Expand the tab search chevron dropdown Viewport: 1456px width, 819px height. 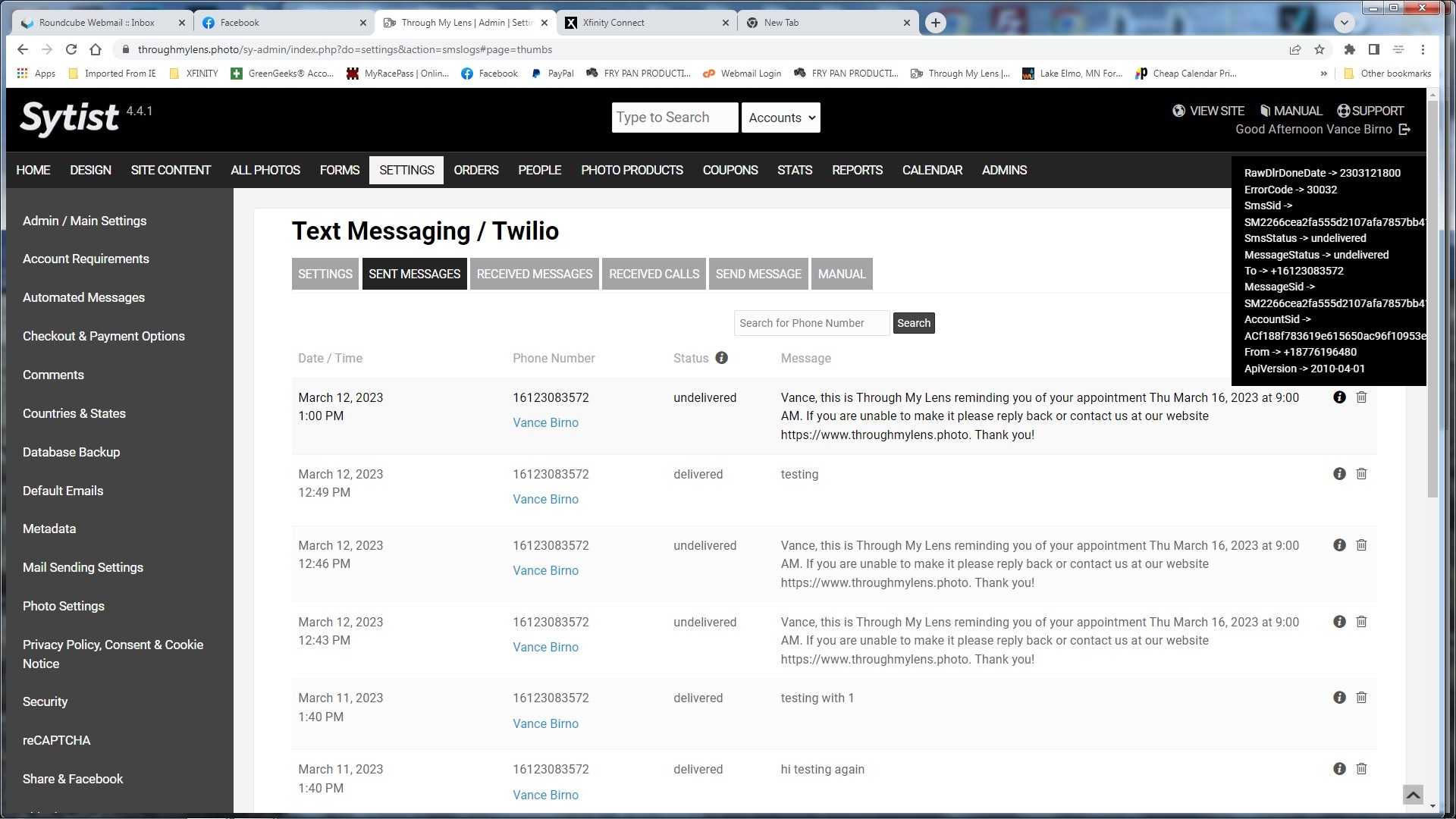[1345, 23]
